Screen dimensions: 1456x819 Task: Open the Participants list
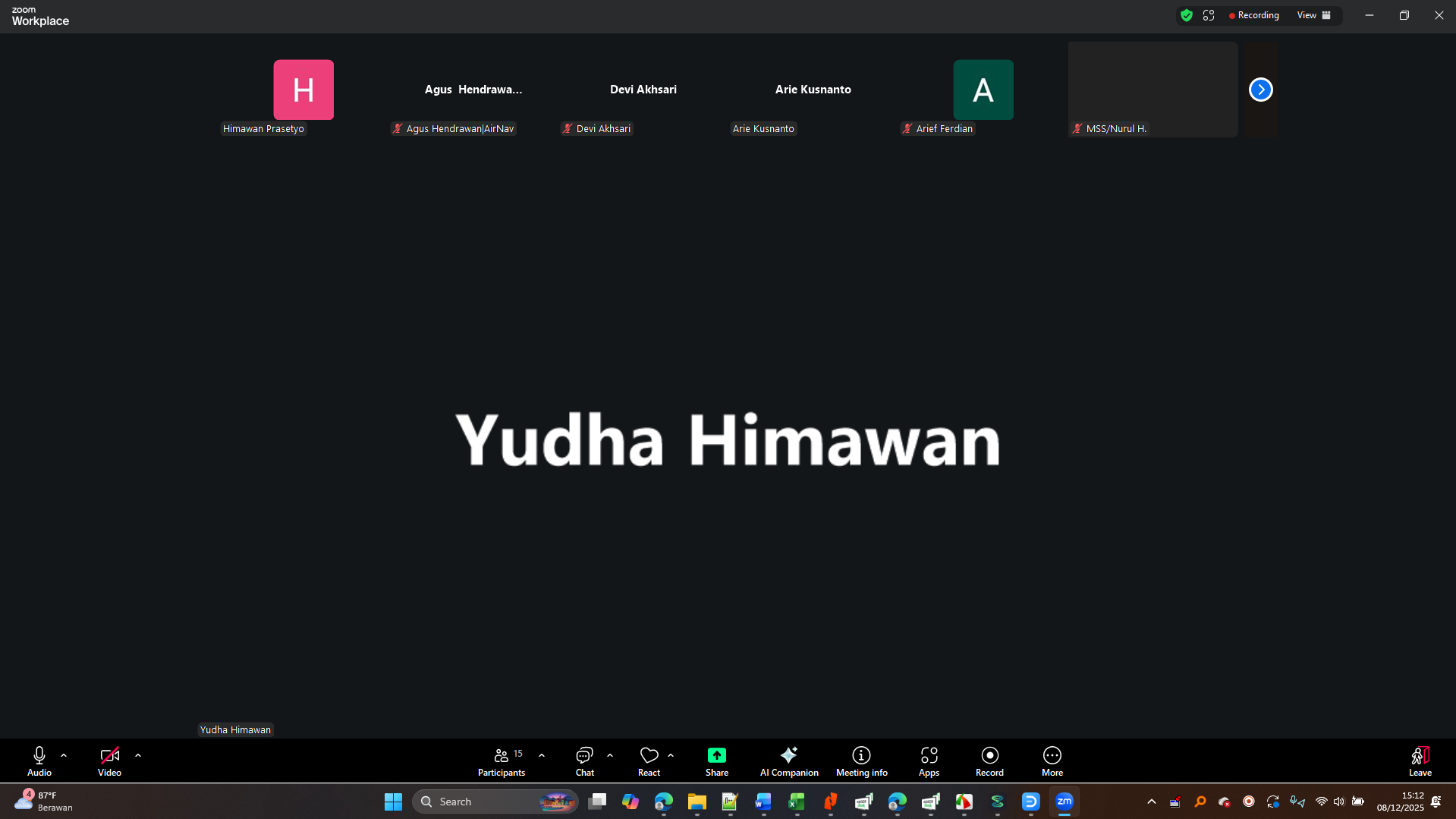[501, 761]
